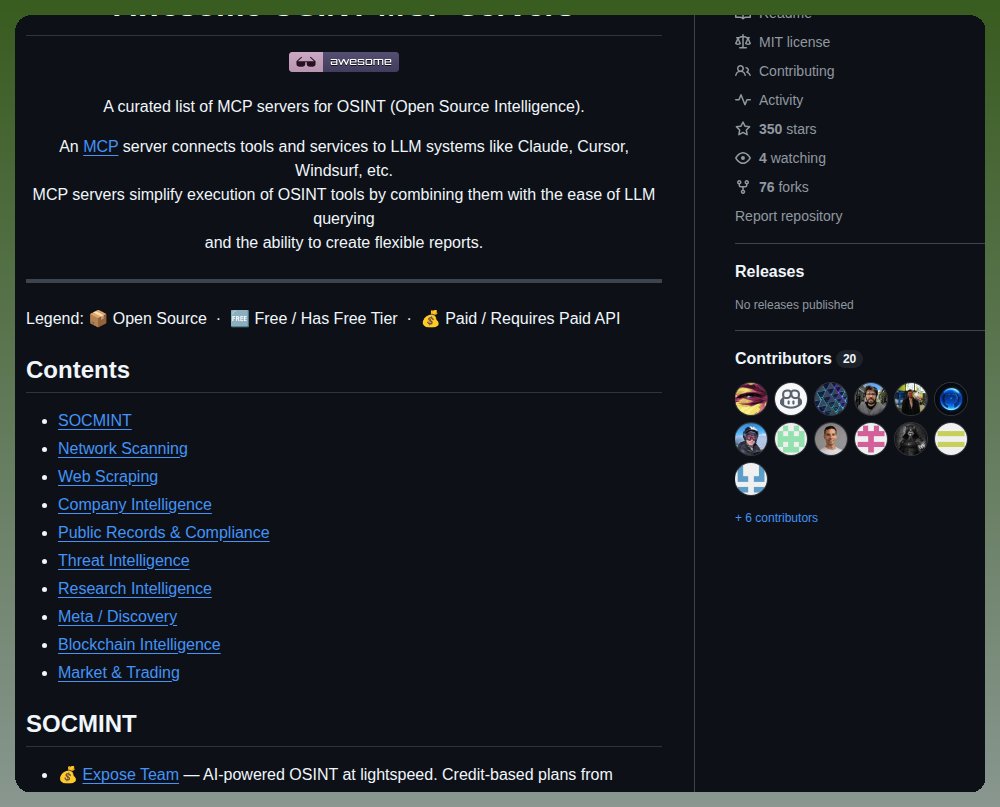Open the Contributing guidelines link

pos(797,71)
